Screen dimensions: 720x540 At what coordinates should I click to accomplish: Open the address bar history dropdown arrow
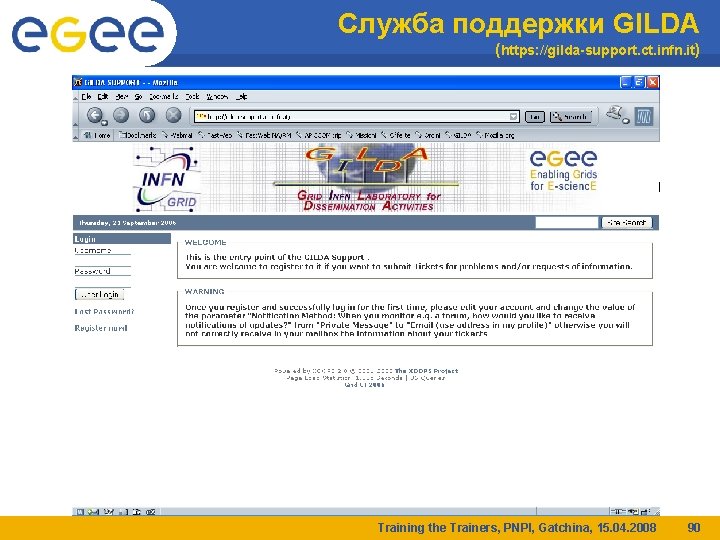(x=513, y=117)
